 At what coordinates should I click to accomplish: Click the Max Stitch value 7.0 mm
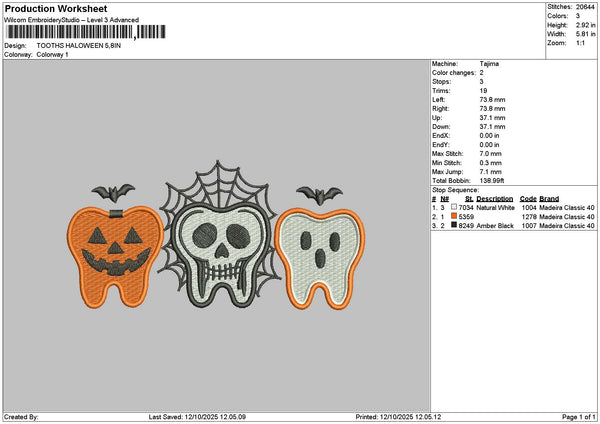point(491,154)
